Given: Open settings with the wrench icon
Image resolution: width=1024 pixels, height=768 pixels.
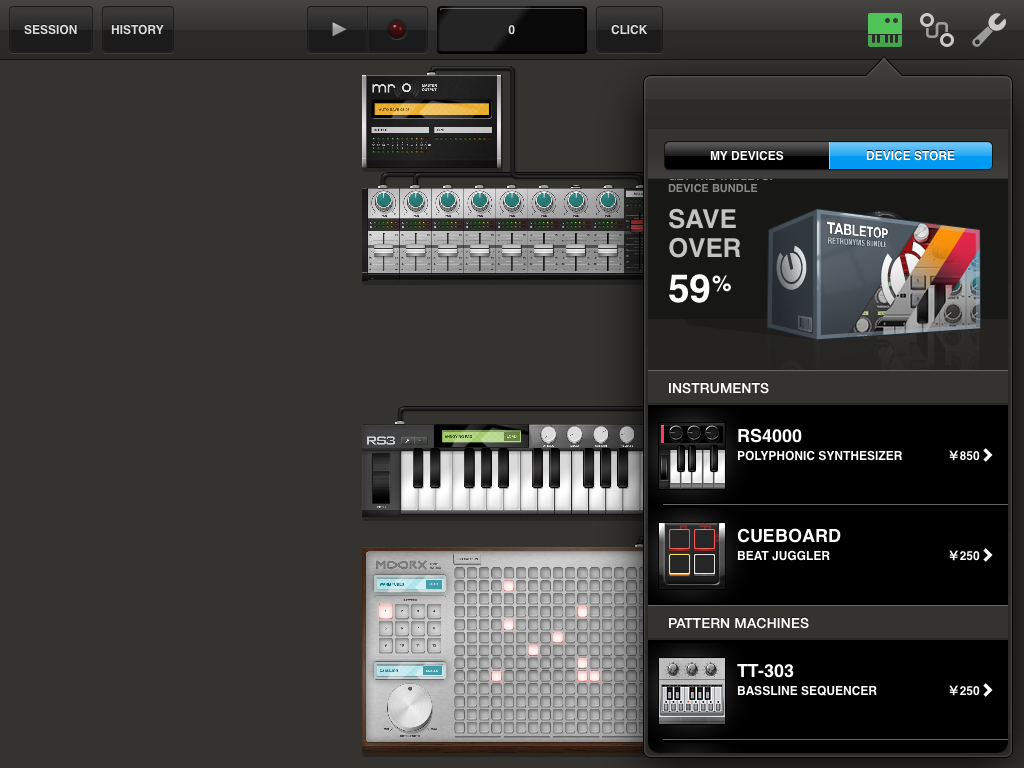Looking at the screenshot, I should click(989, 30).
